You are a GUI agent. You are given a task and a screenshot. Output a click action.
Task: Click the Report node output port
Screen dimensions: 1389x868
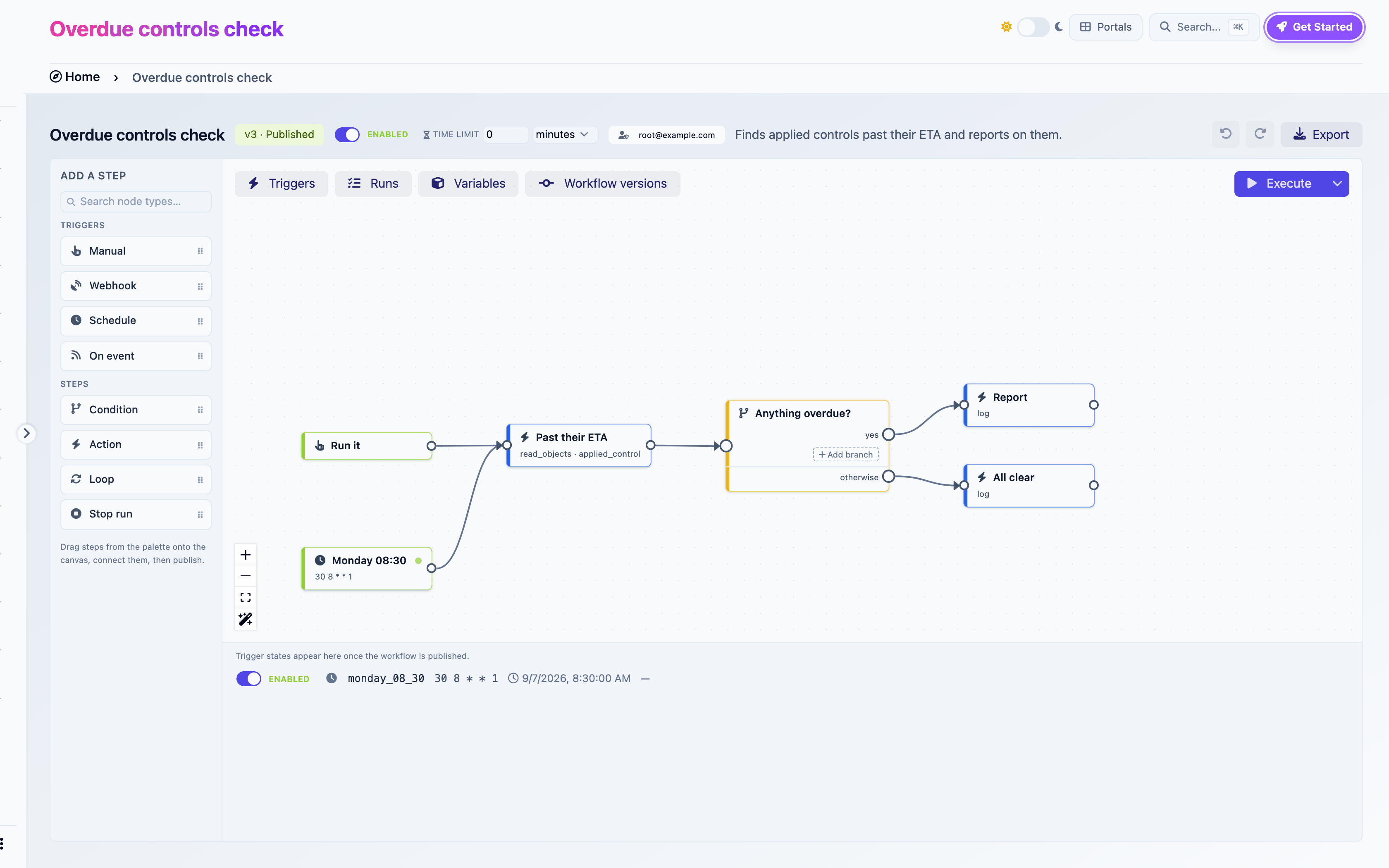point(1094,405)
